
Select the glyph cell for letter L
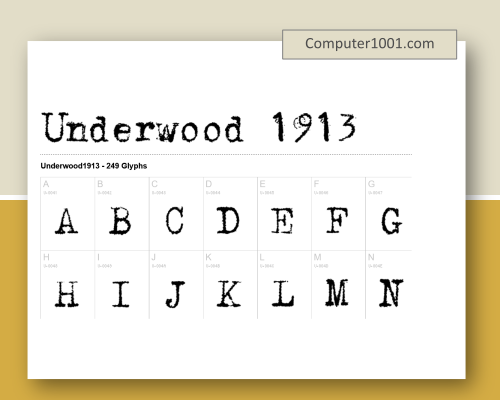(285, 285)
